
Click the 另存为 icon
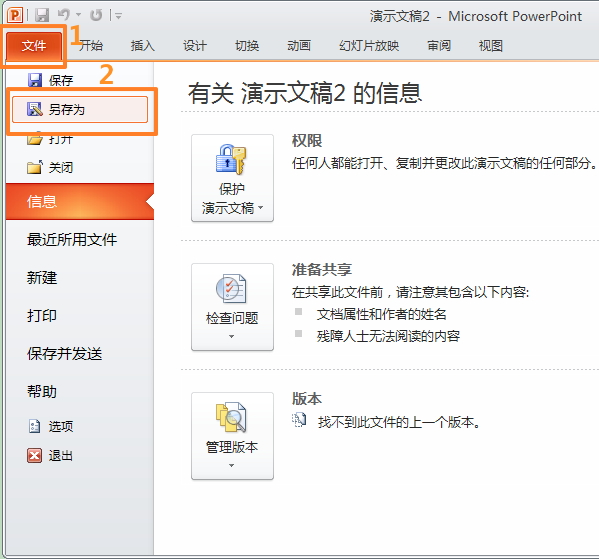pyautogui.click(x=35, y=109)
